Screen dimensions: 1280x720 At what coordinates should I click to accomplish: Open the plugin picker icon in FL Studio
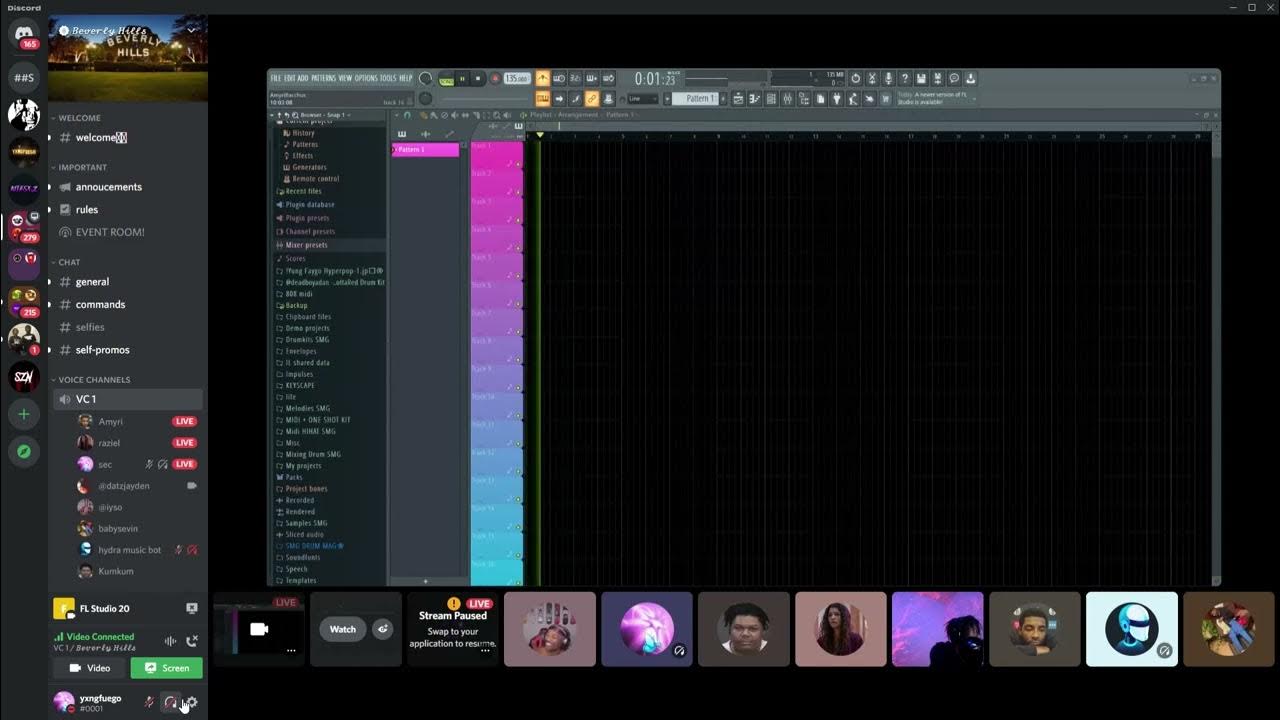pyautogui.click(x=837, y=99)
